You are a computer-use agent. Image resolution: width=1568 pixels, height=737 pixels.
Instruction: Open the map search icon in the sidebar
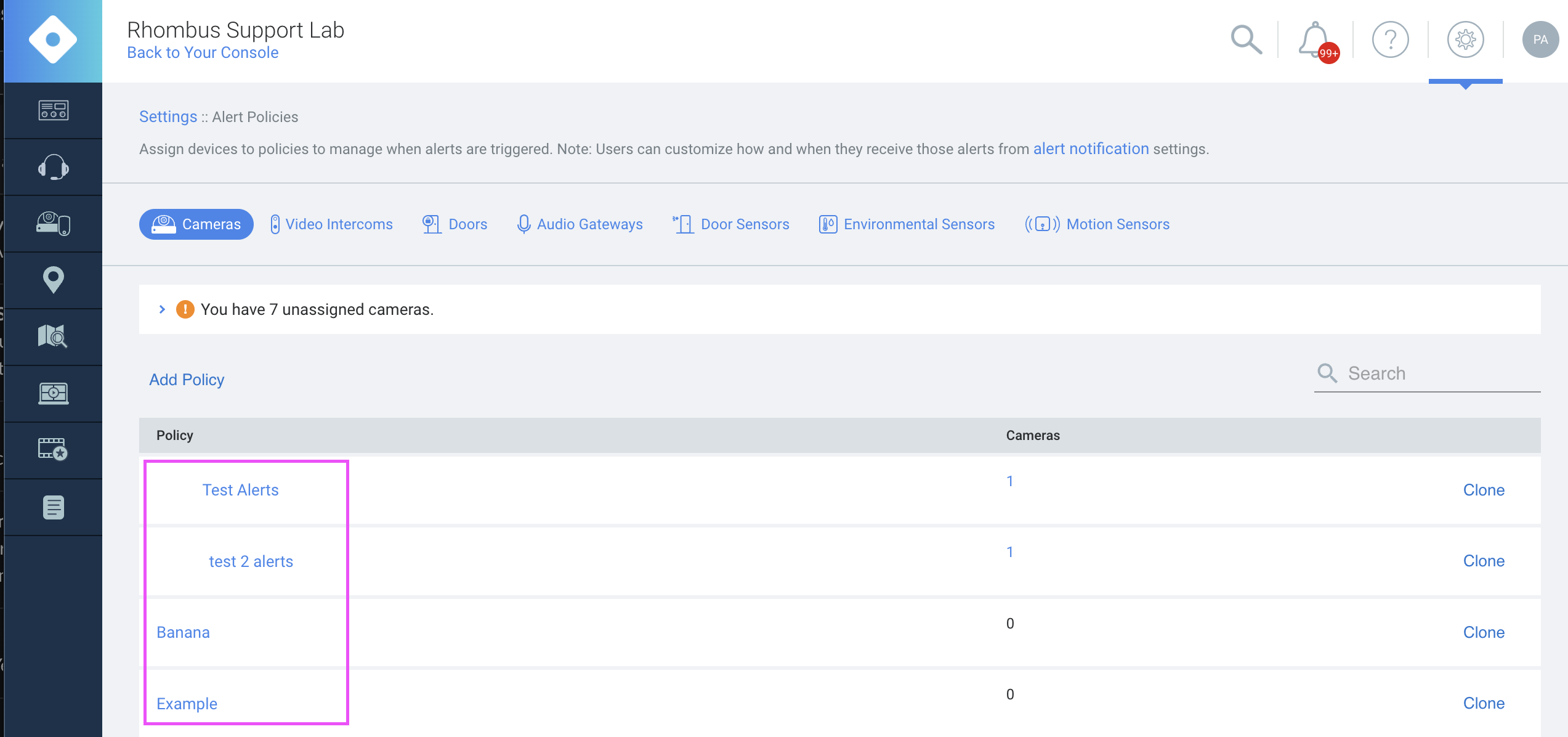[52, 336]
